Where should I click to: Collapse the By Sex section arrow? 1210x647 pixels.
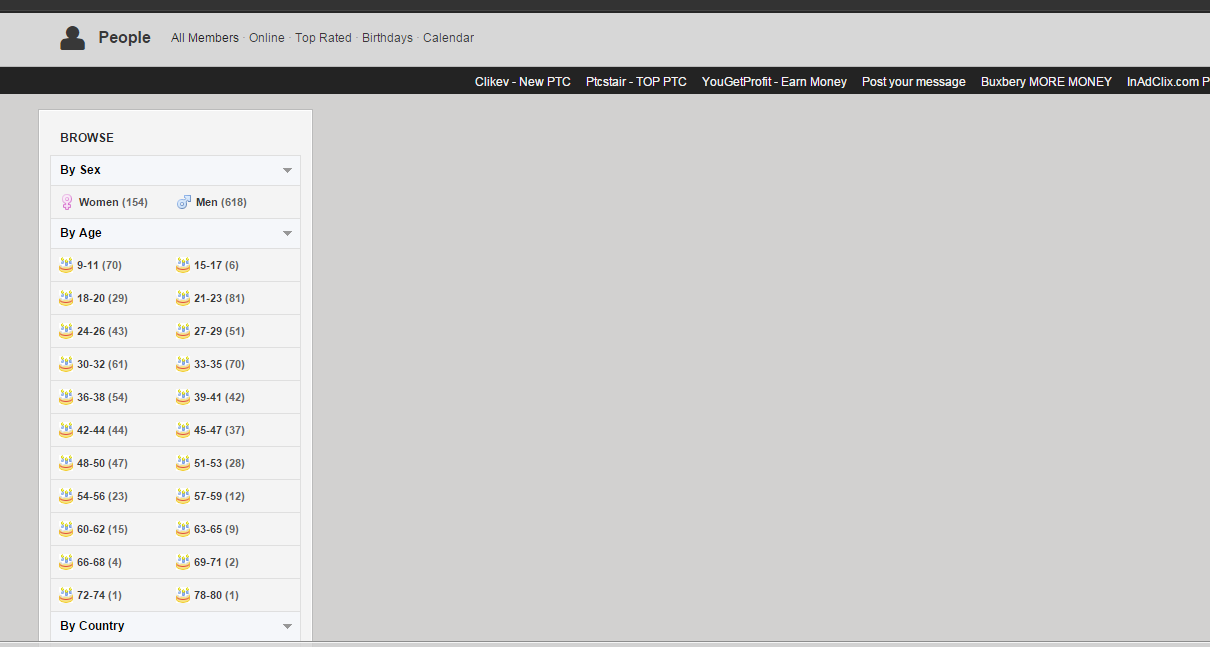[287, 171]
